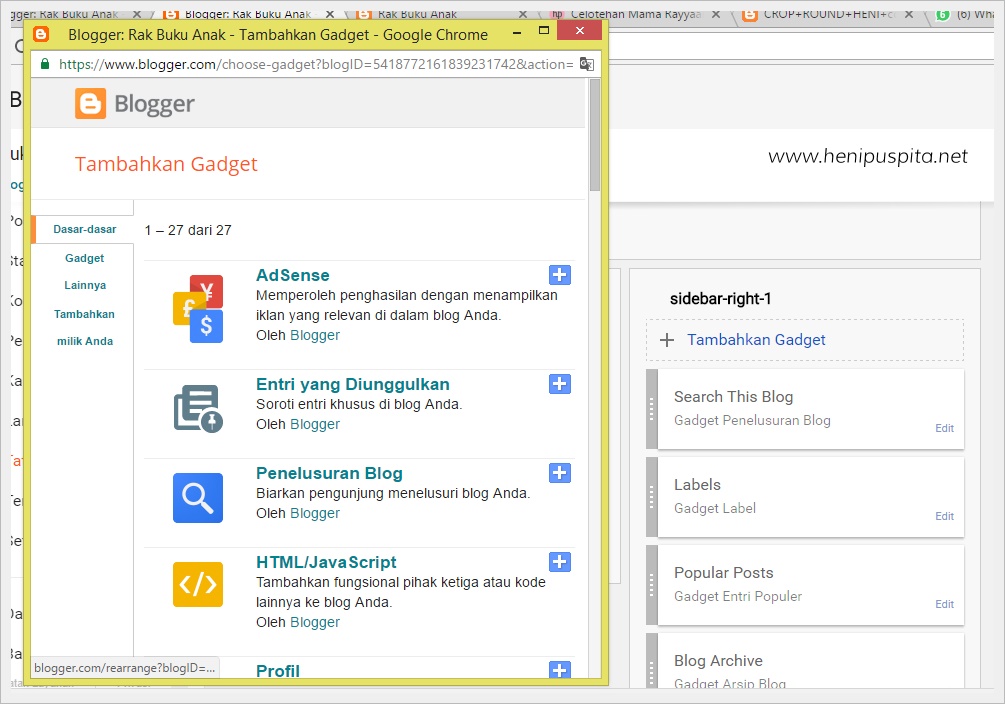Close the Rak Buku Anak browser tab

pyautogui.click(x=522, y=13)
